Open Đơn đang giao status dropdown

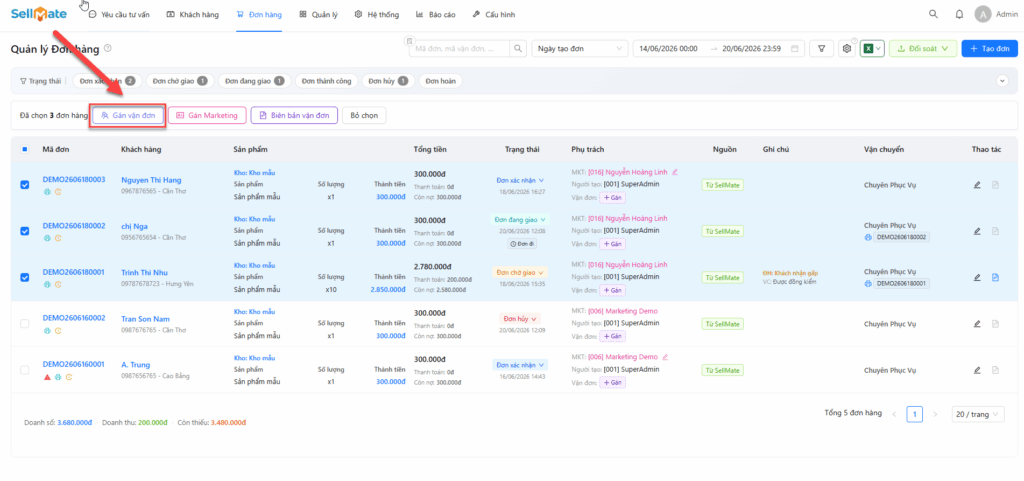(x=520, y=220)
